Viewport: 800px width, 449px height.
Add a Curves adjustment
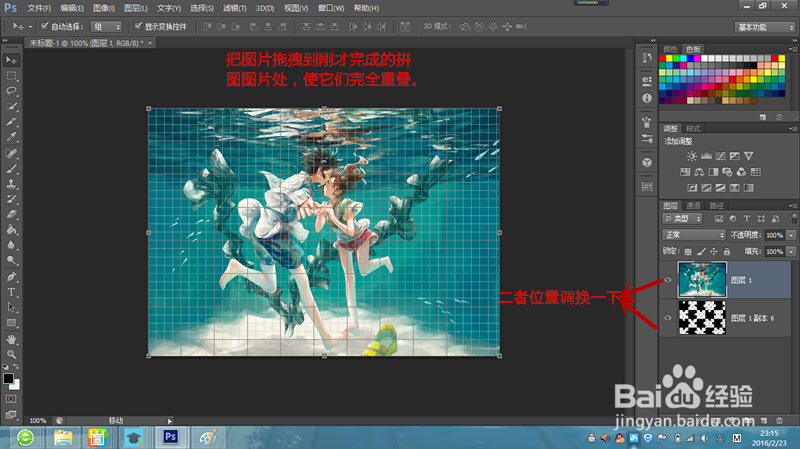click(x=720, y=156)
